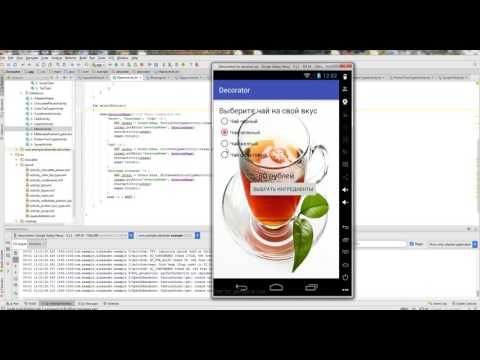Select the third tea radio button
The height and width of the screenshot is (360, 480).
coord(225,143)
